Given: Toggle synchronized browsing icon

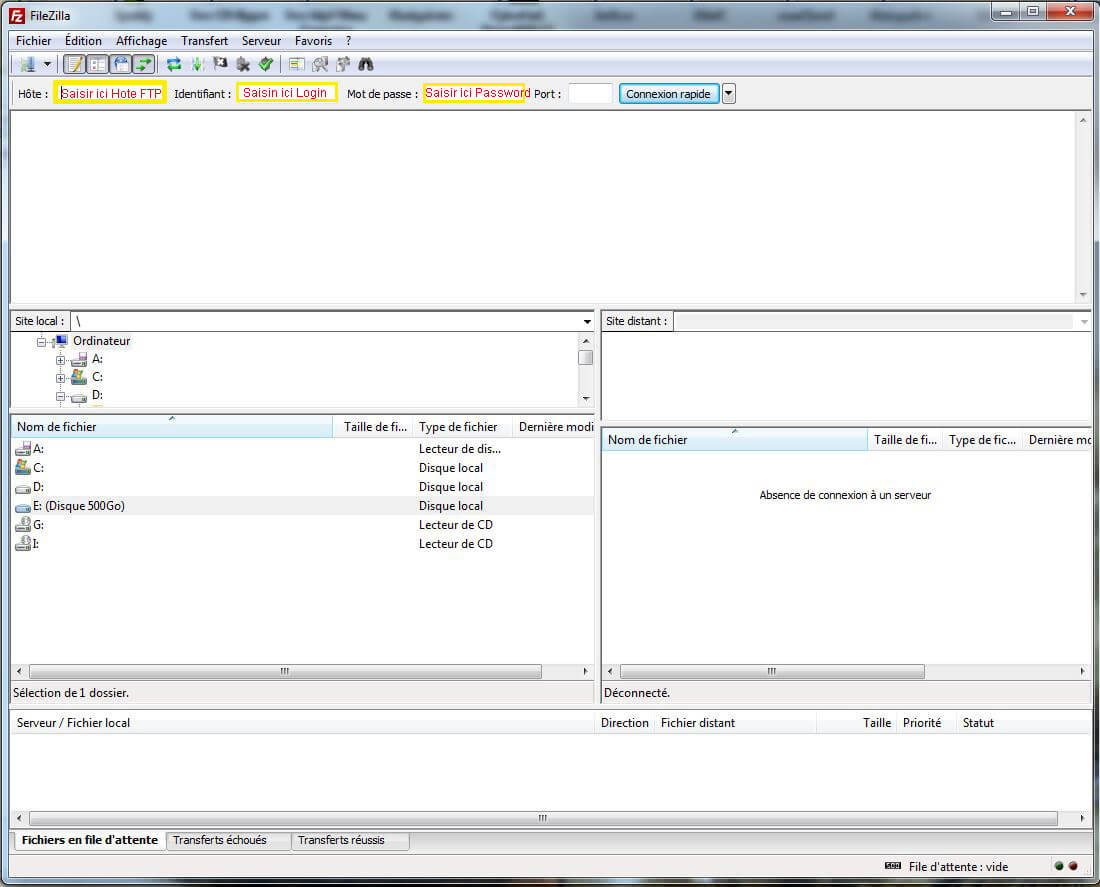Looking at the screenshot, I should [343, 65].
